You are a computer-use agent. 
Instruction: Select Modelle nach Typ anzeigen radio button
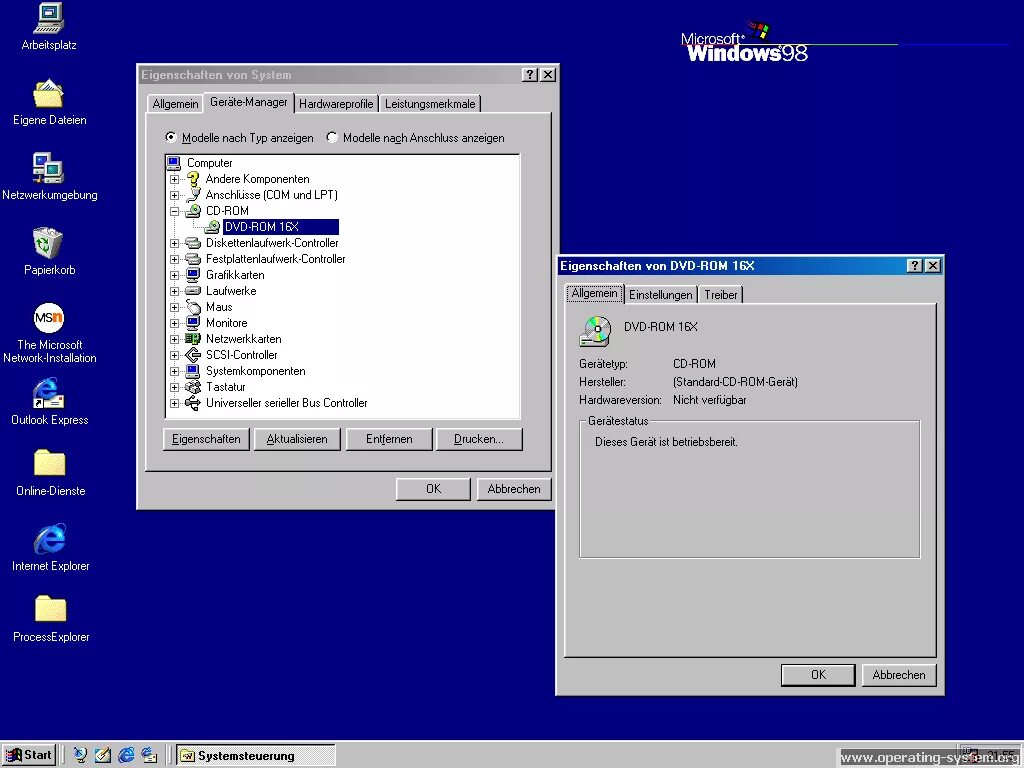pos(171,137)
